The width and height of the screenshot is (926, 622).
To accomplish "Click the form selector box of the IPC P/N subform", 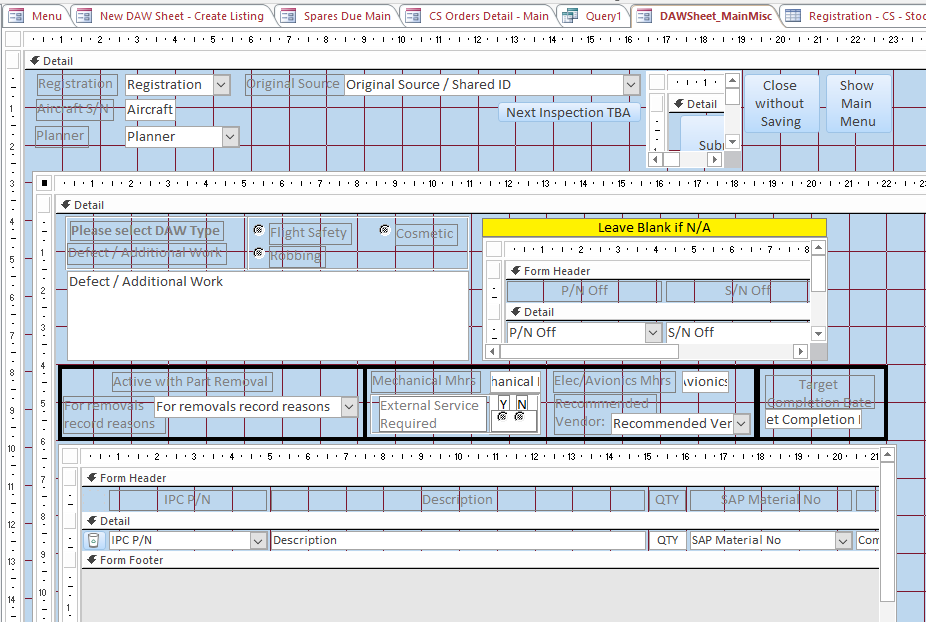I will [70, 456].
